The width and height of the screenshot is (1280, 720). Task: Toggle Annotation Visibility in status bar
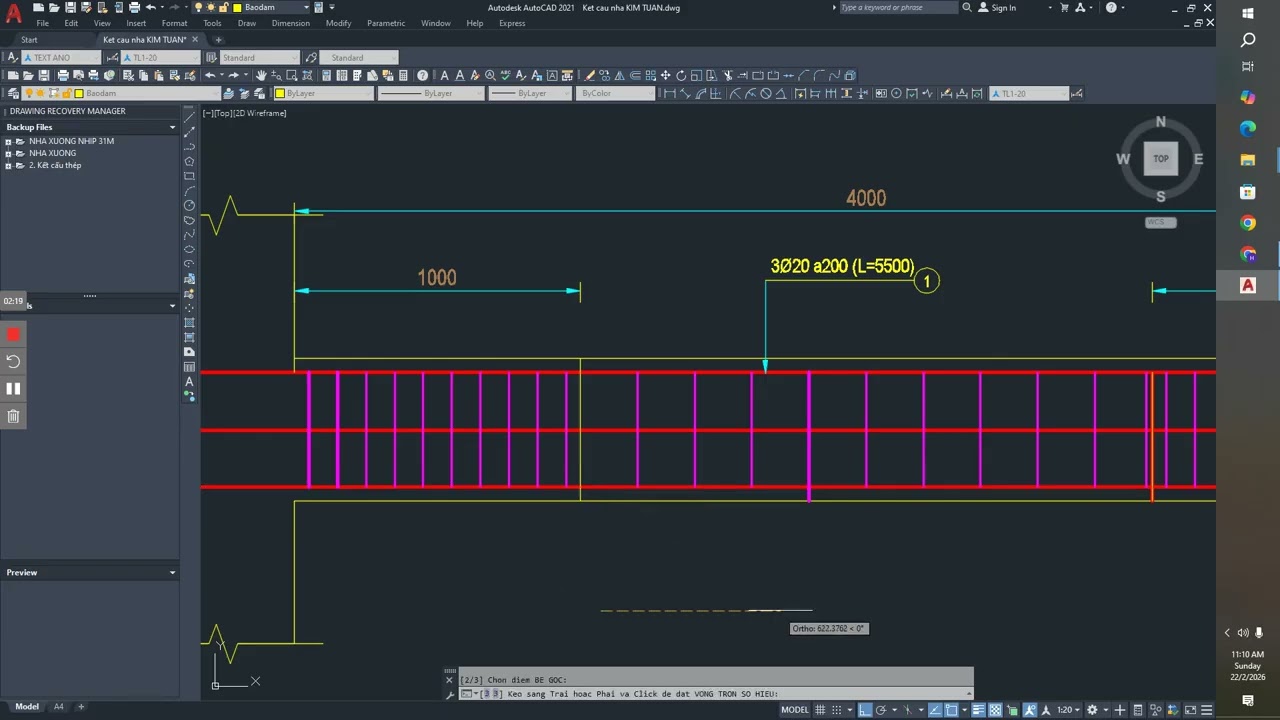pos(1030,710)
